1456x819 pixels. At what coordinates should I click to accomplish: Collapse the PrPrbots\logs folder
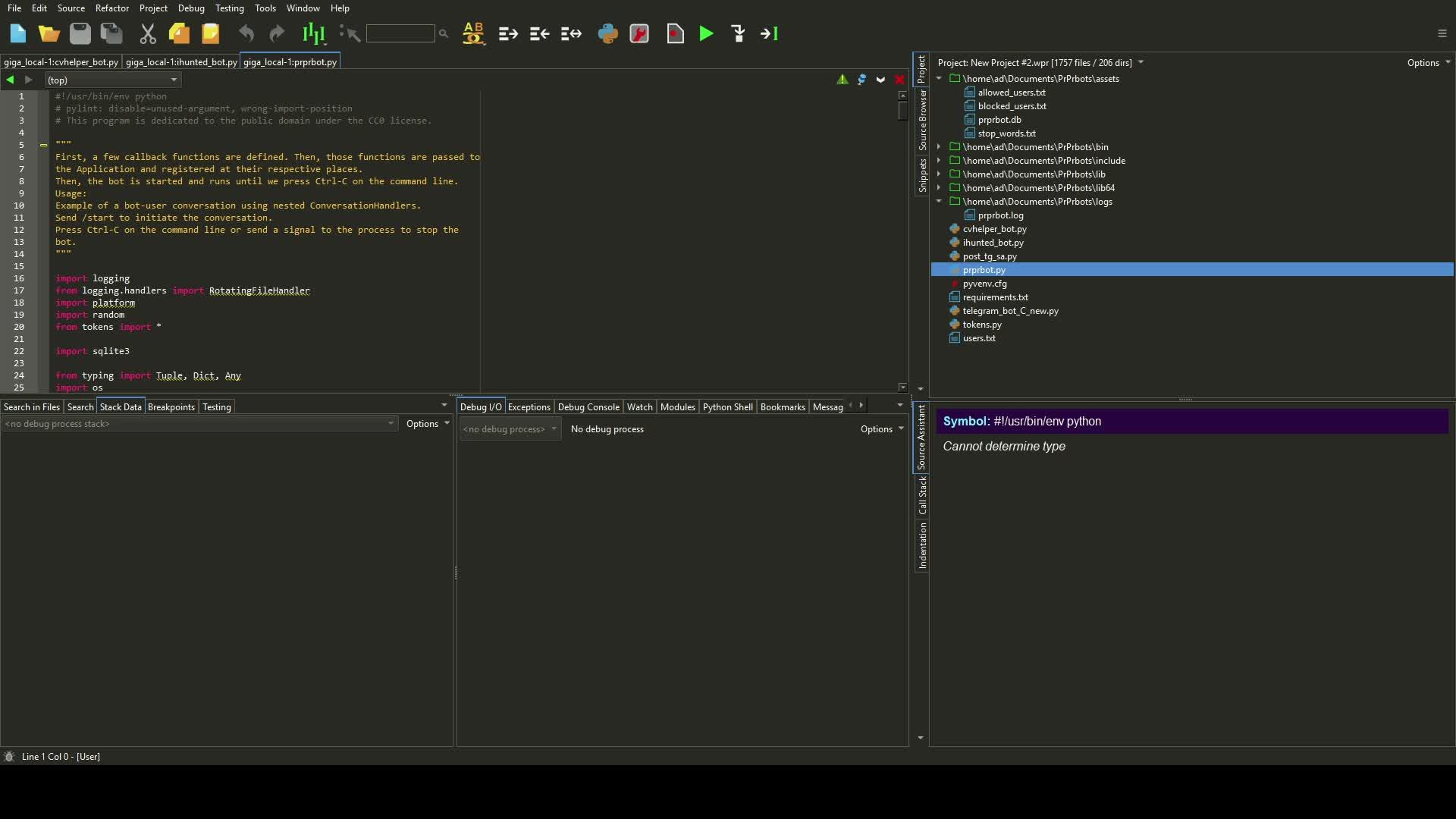(x=939, y=202)
